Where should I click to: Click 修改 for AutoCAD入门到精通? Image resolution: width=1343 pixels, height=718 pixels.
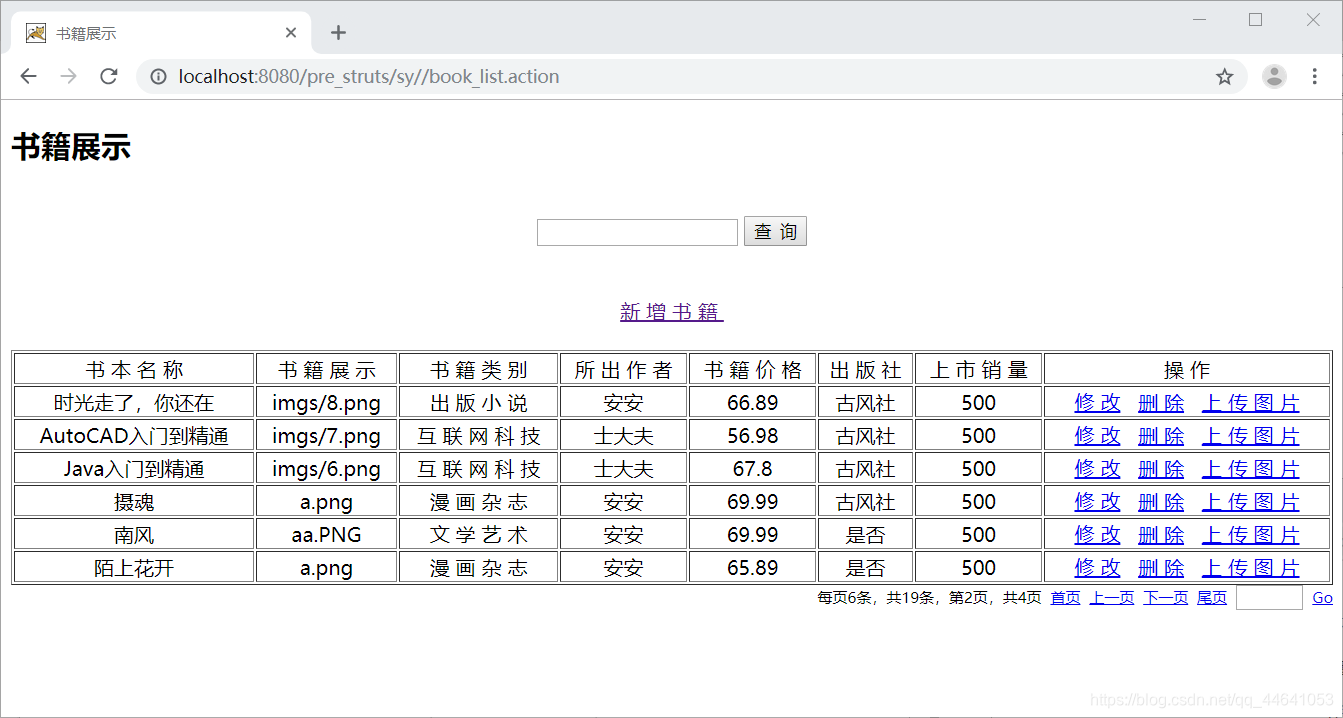tap(1098, 436)
